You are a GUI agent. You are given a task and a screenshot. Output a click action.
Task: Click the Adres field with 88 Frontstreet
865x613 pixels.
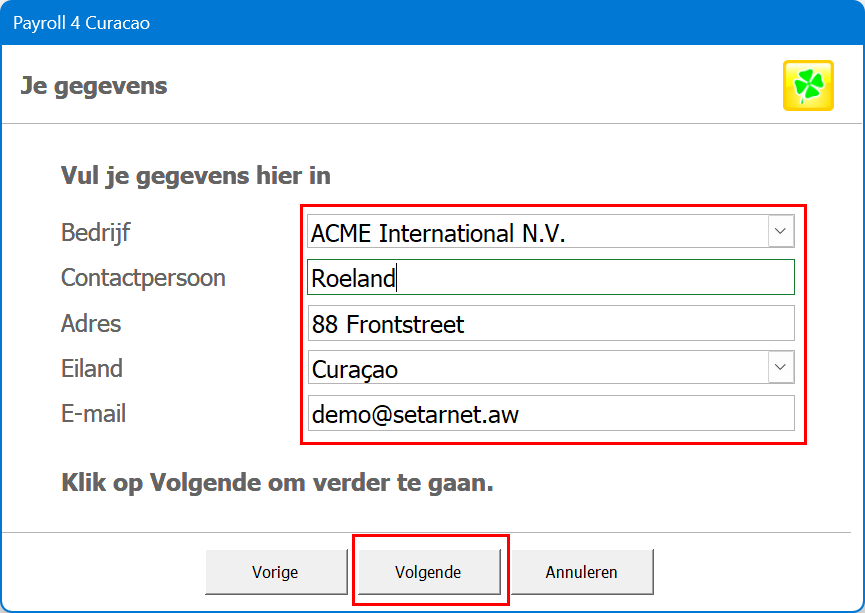[x=550, y=324]
